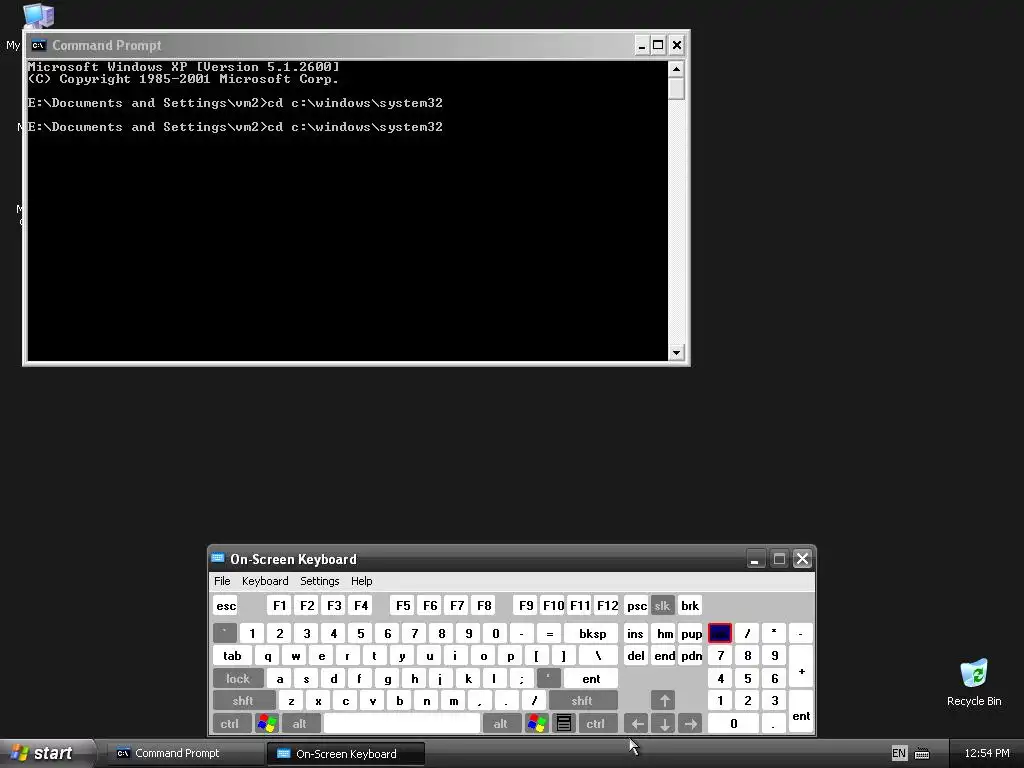Image resolution: width=1024 pixels, height=768 pixels.
Task: Minimize the On-Screen Keyboard window
Action: click(756, 559)
